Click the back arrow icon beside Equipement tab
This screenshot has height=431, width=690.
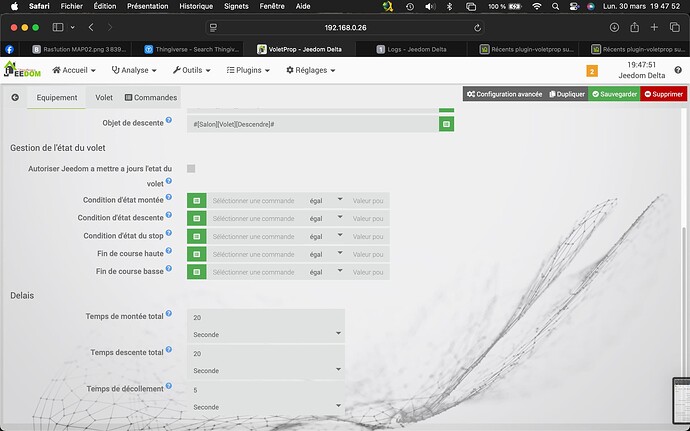coord(15,97)
